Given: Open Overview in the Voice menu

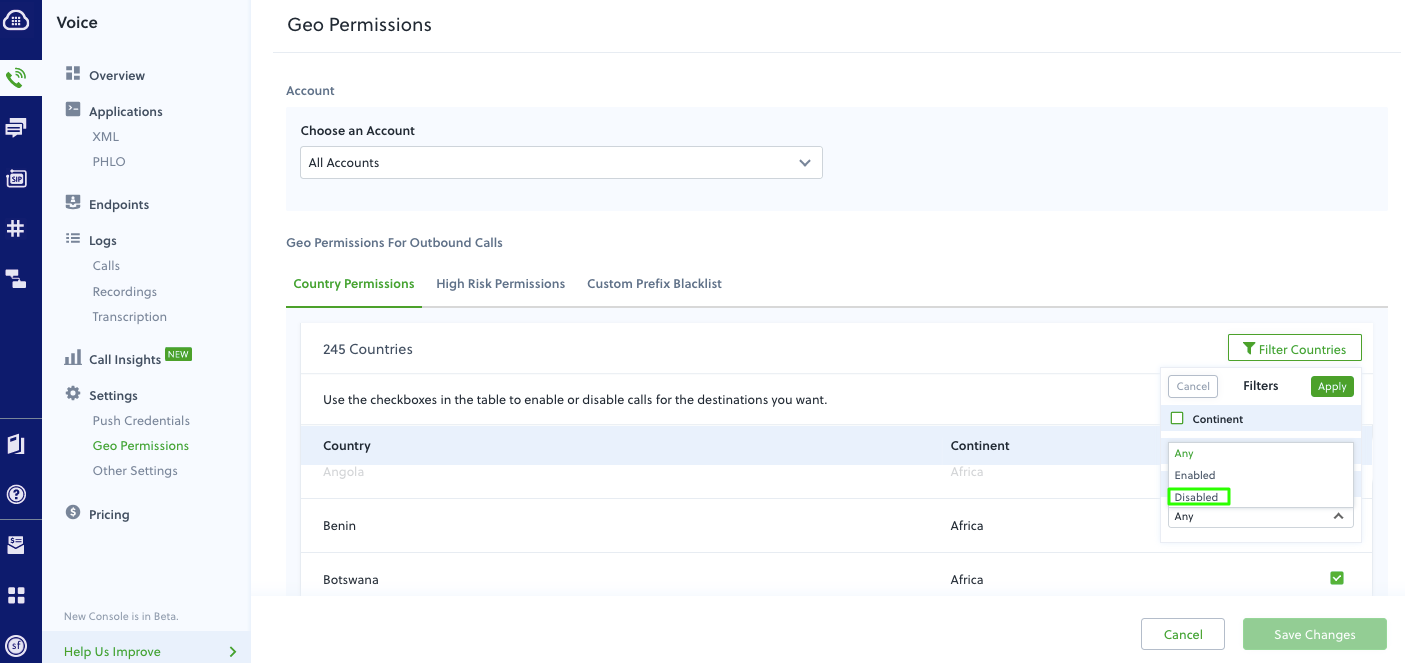Looking at the screenshot, I should [x=117, y=75].
